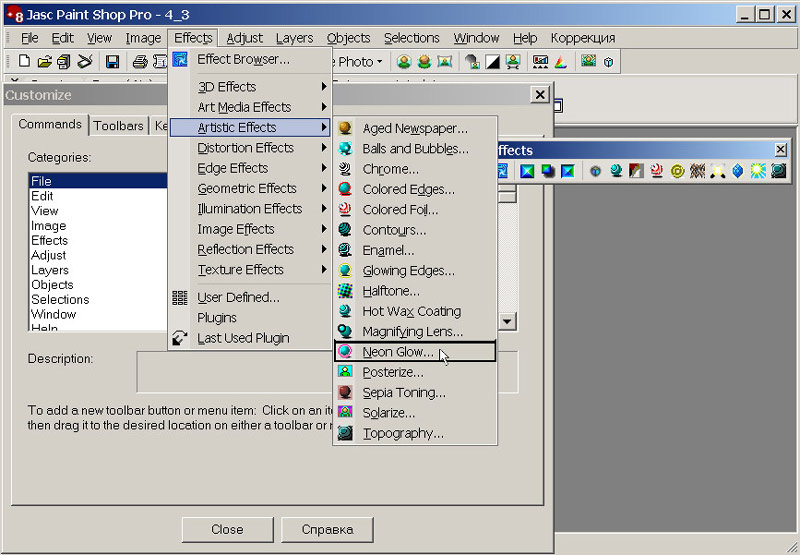Select Layers in the Categories list
The height and width of the screenshot is (555, 800).
(50, 270)
